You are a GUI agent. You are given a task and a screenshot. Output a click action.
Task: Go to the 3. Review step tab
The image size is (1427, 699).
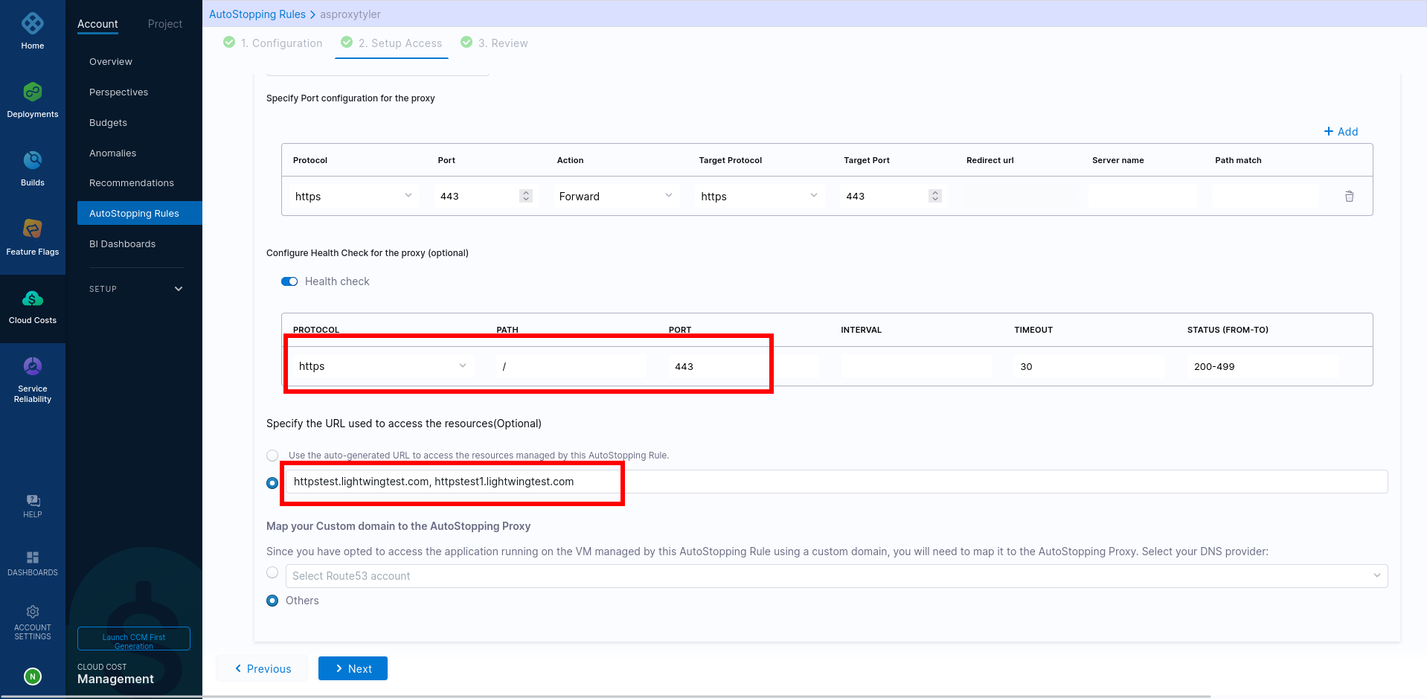tap(494, 43)
